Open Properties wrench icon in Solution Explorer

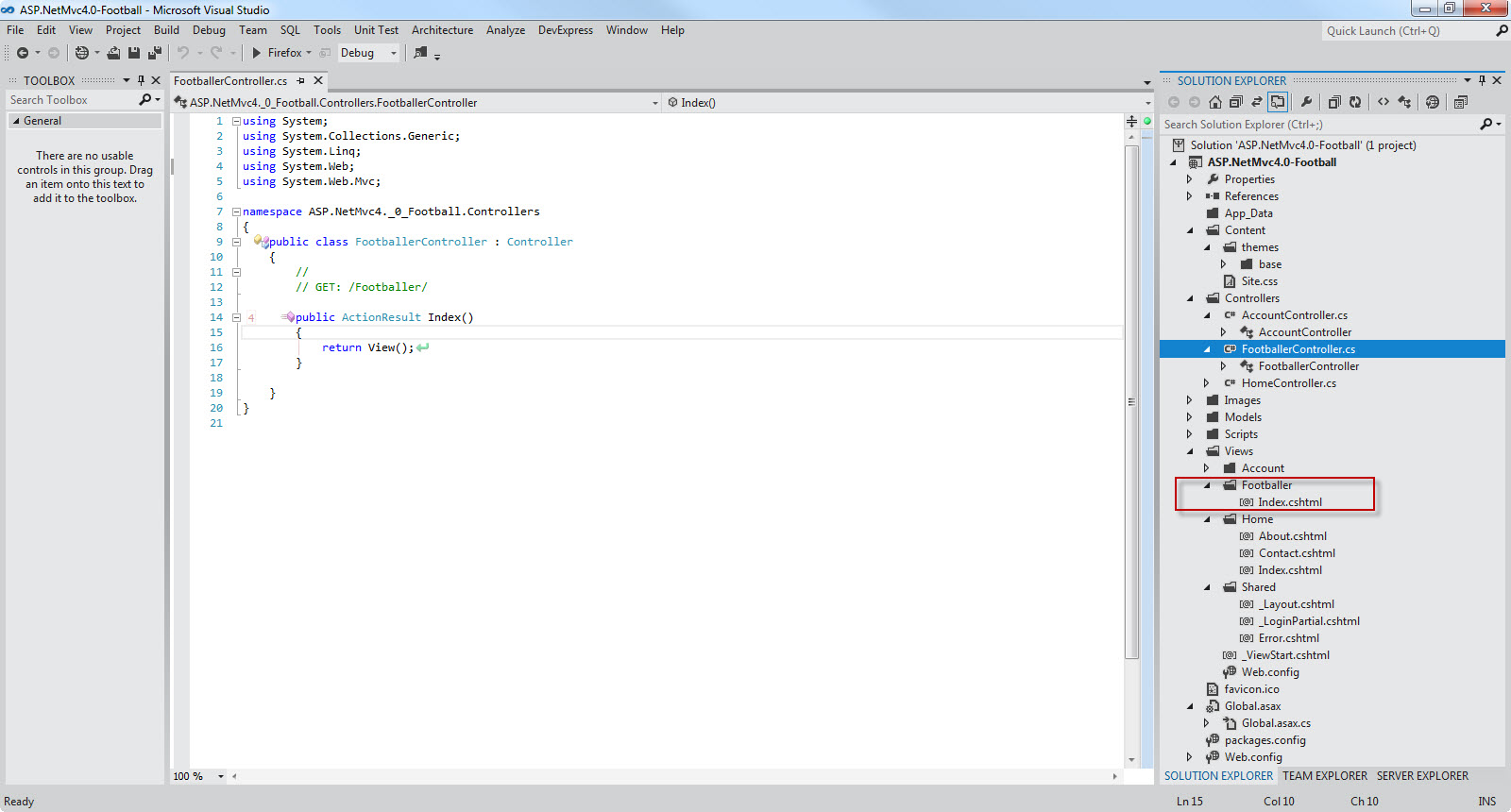click(x=1306, y=102)
